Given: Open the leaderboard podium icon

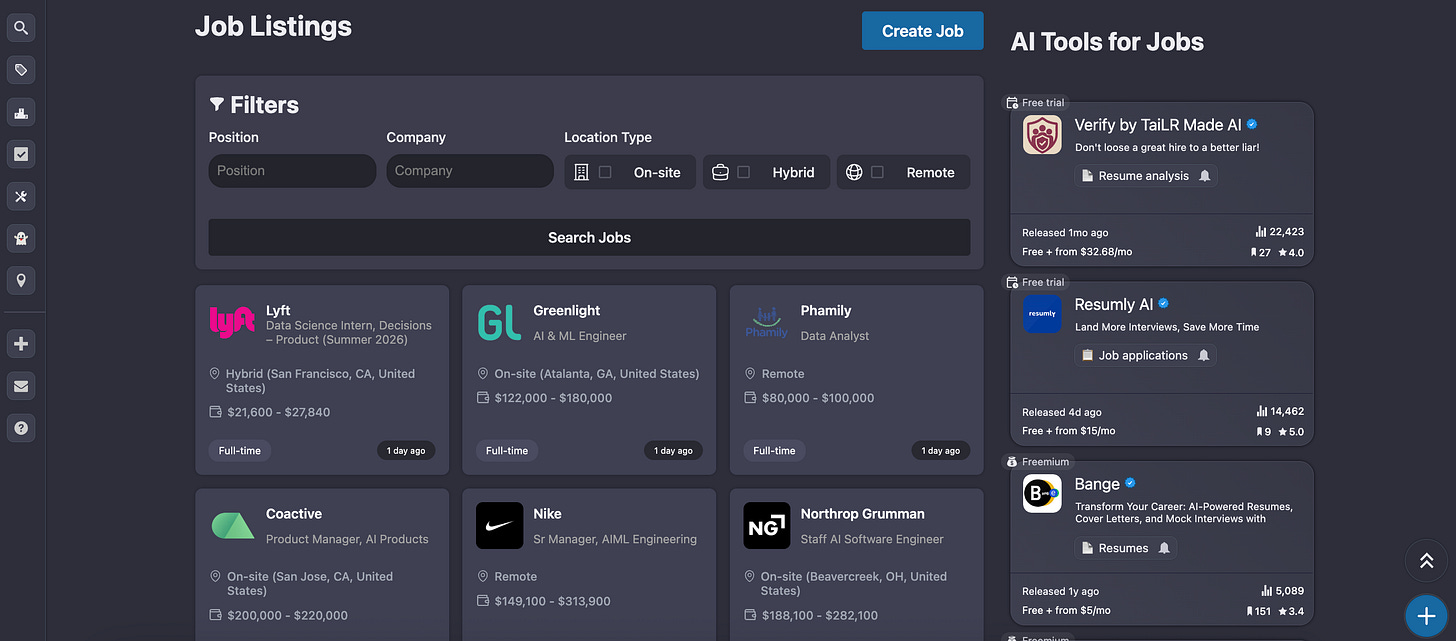Looking at the screenshot, I should click(21, 112).
